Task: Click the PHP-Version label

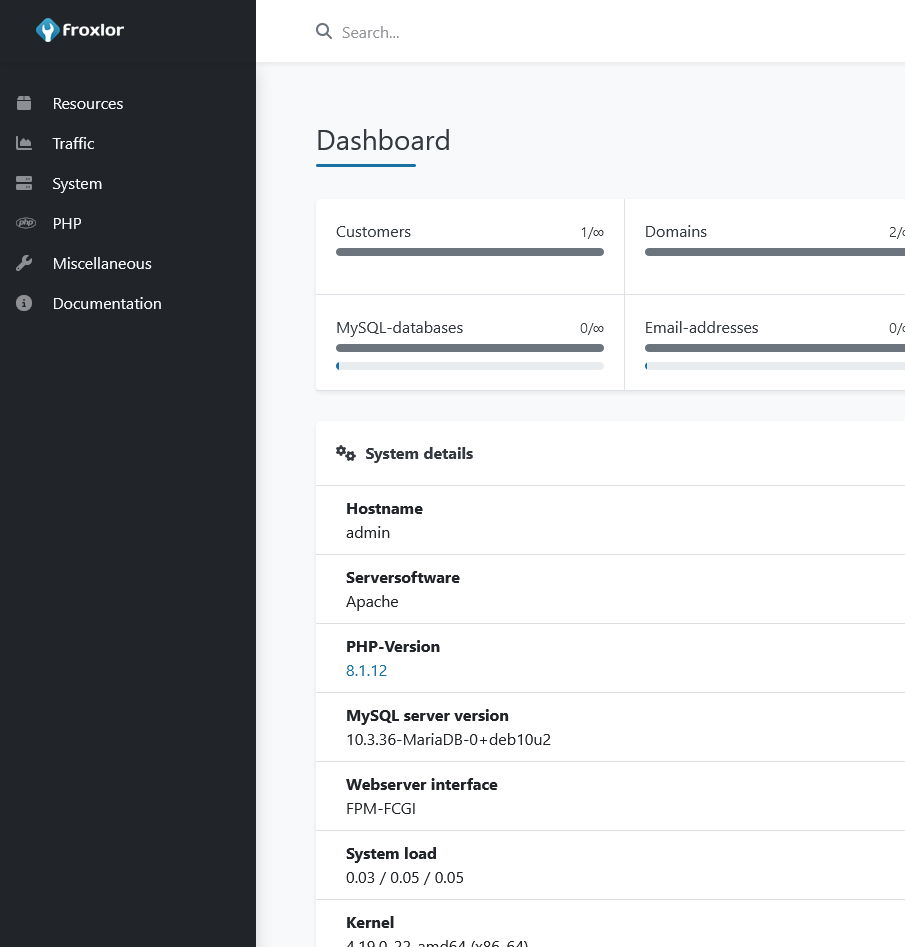Action: (393, 646)
